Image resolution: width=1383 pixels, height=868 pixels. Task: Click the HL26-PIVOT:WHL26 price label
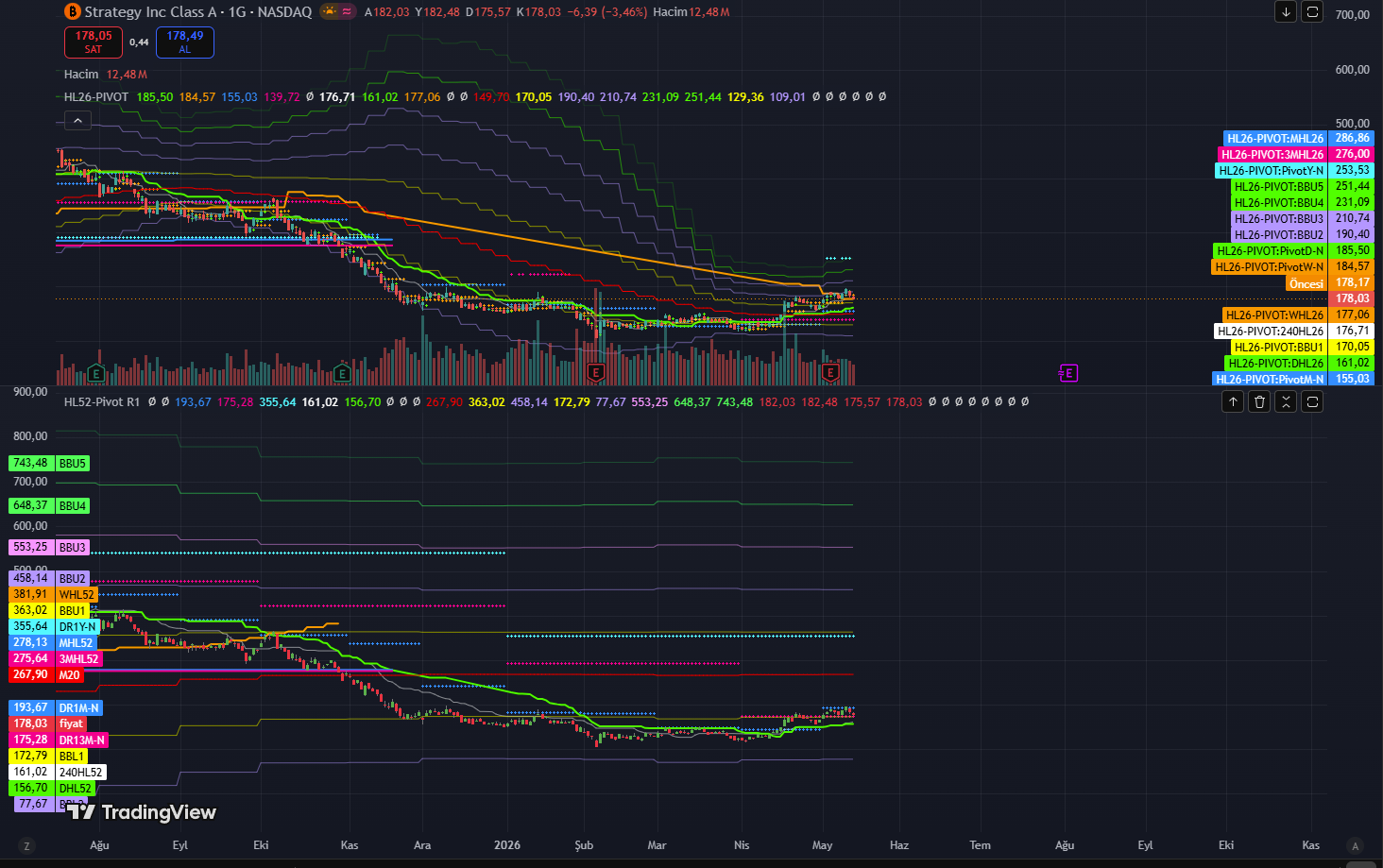coord(1297,315)
